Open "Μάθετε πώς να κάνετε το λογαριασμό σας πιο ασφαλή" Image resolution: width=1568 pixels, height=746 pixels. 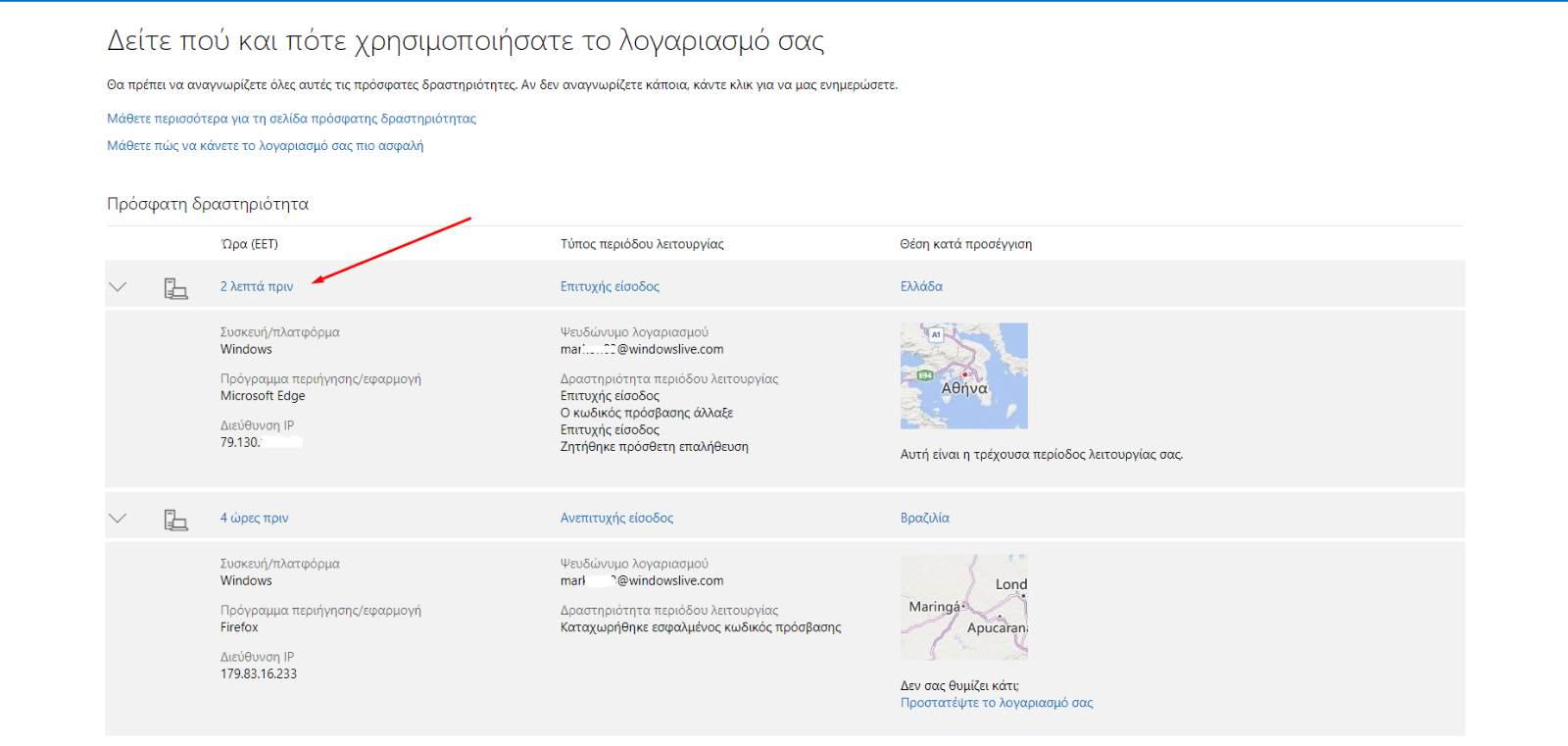[x=265, y=146]
